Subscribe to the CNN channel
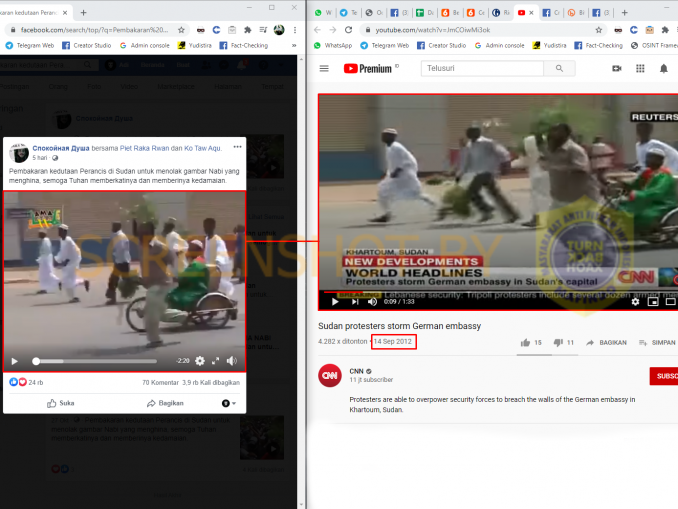 click(x=664, y=376)
